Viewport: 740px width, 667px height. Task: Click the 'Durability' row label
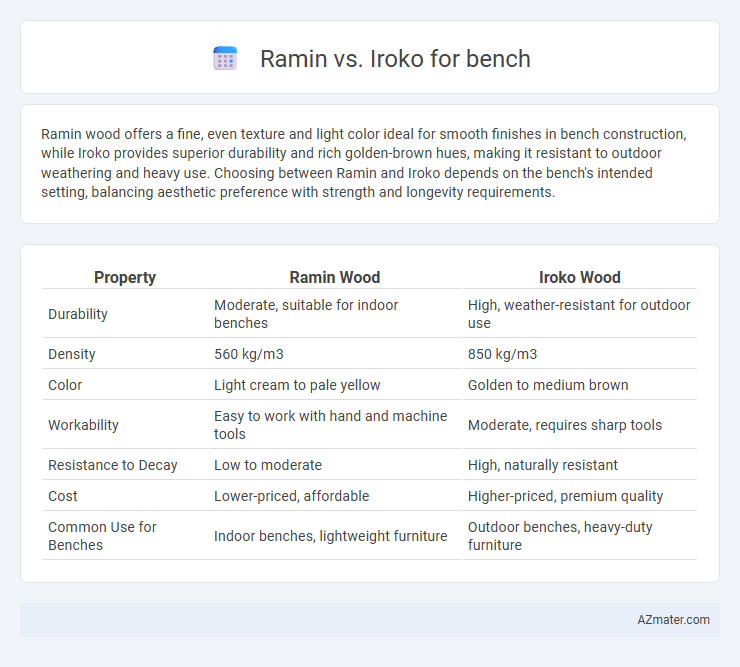tap(78, 314)
